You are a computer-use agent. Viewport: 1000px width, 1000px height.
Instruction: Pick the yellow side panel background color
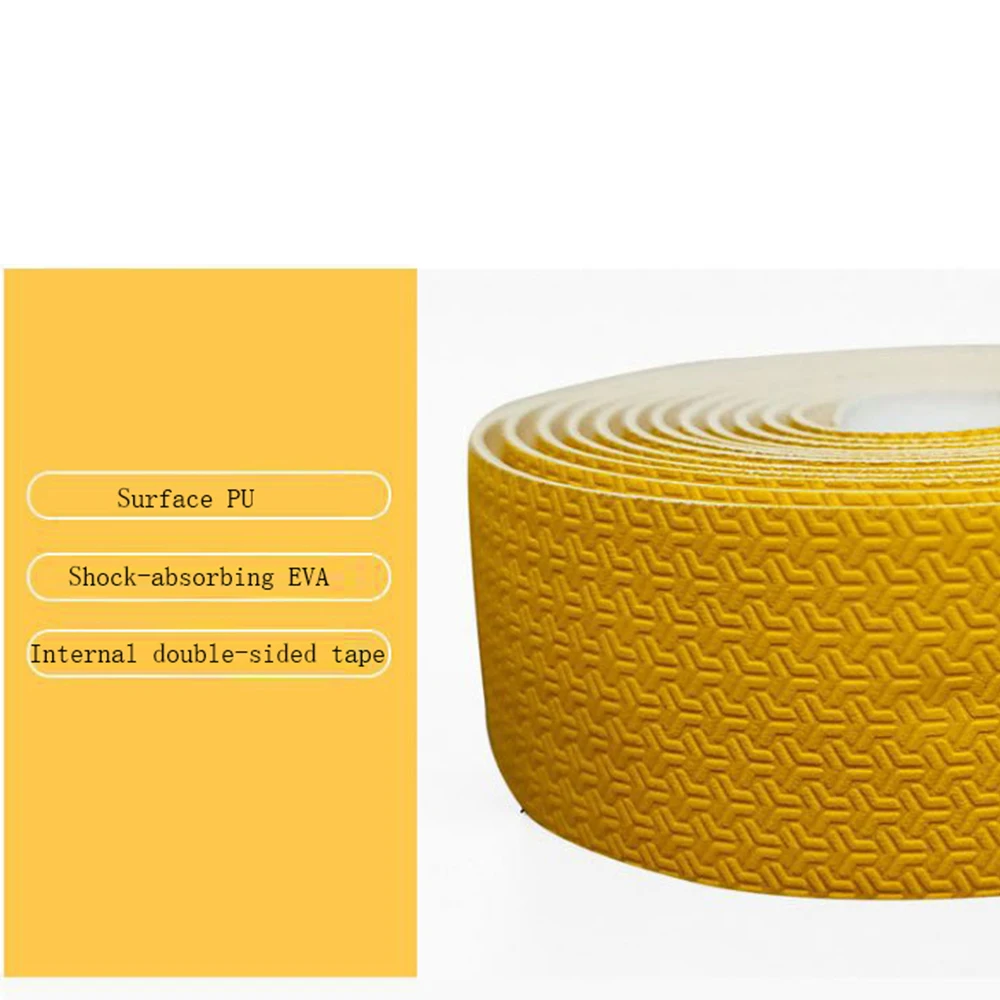(x=210, y=829)
